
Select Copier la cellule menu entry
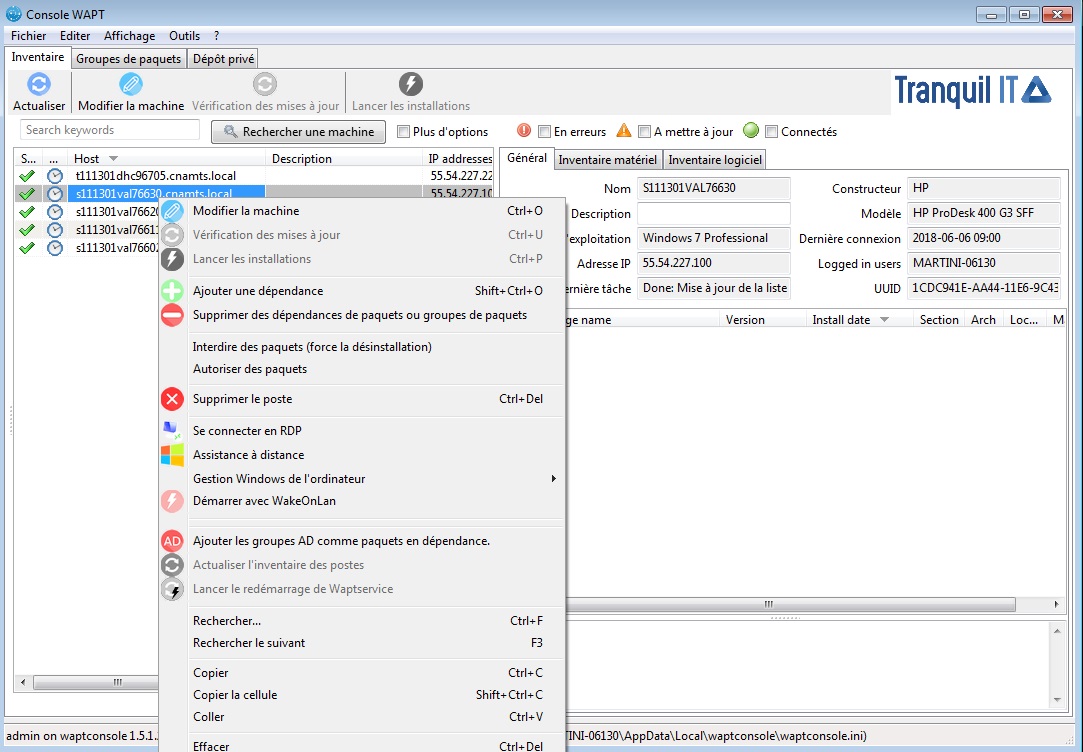pyautogui.click(x=235, y=695)
